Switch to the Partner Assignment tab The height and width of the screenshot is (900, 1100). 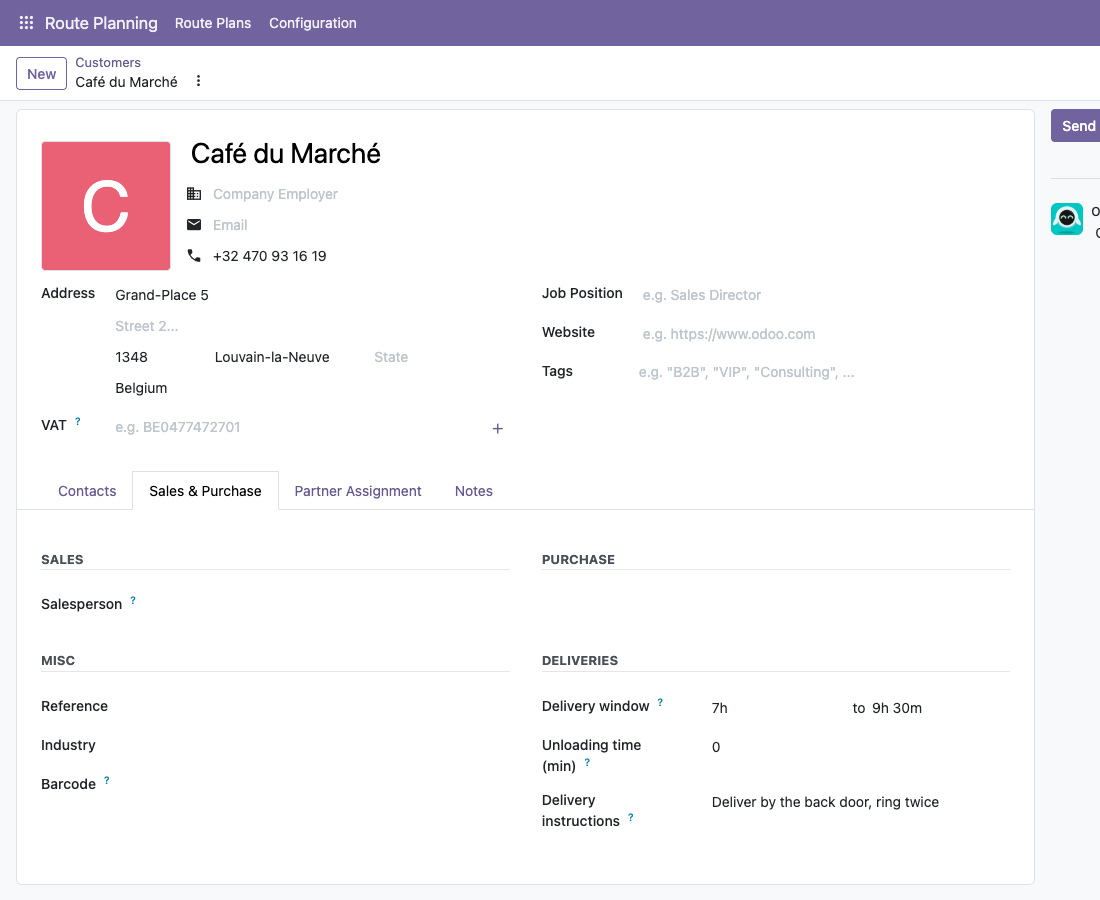[x=358, y=491]
